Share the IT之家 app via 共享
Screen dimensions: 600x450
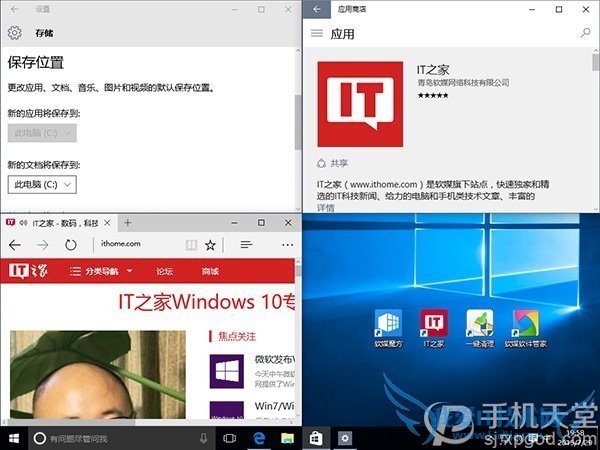pos(332,163)
